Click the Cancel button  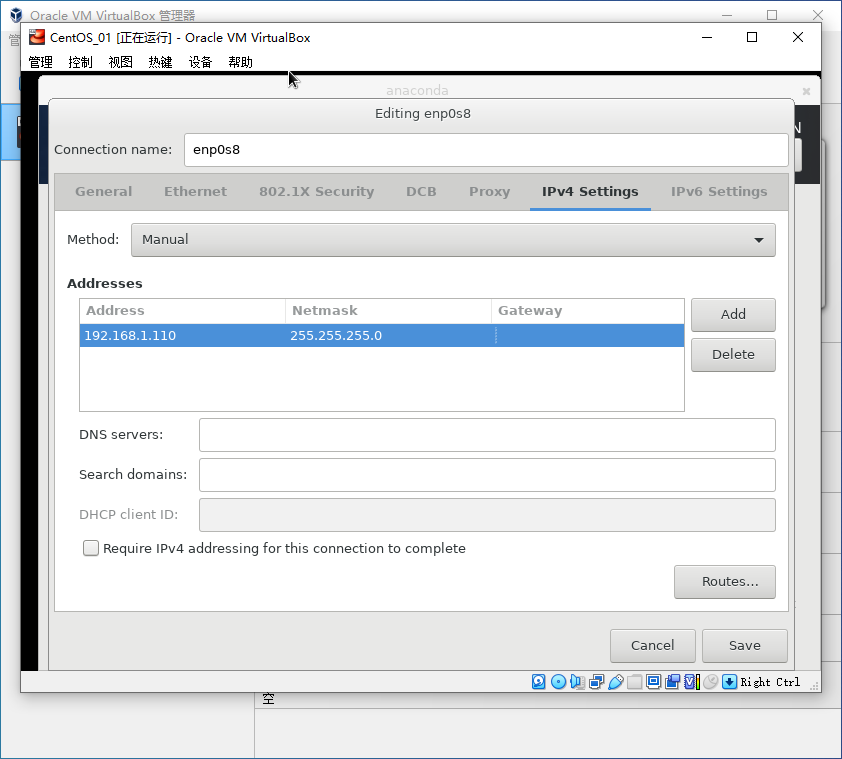652,645
